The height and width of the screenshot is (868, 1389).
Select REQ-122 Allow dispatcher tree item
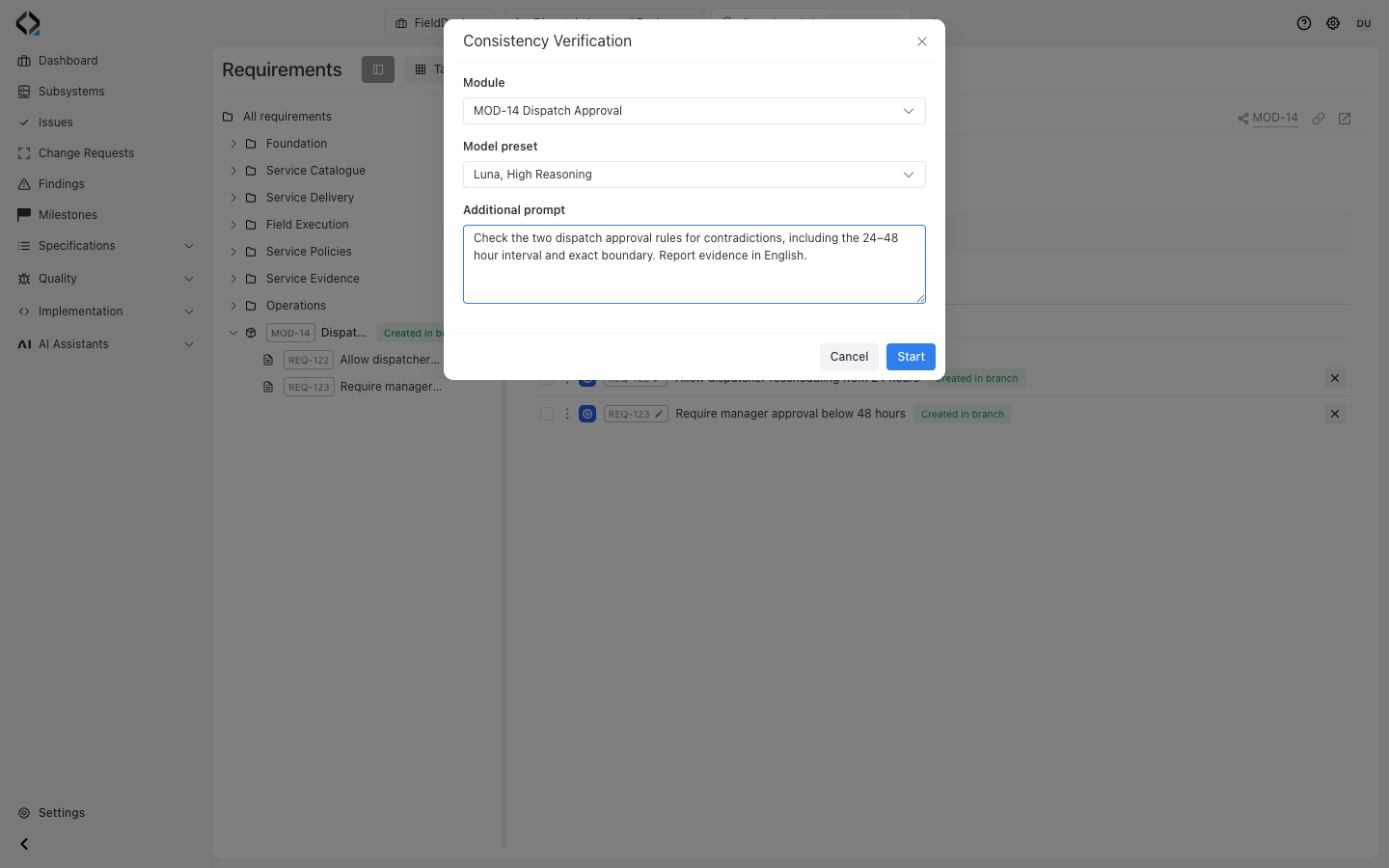(353, 360)
